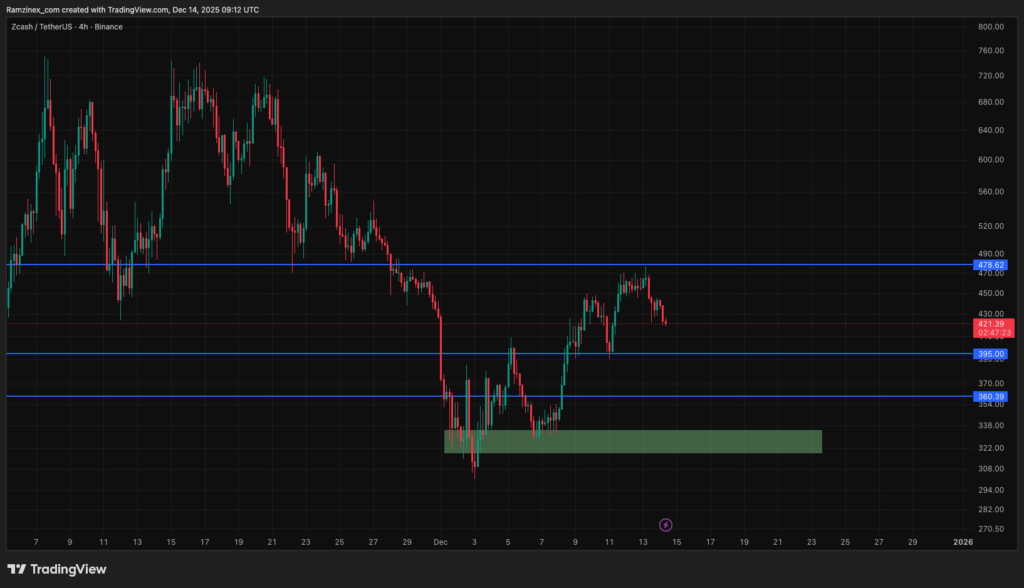The image size is (1024, 588).
Task: Click the 322.00 label on the price axis
Action: [x=991, y=447]
